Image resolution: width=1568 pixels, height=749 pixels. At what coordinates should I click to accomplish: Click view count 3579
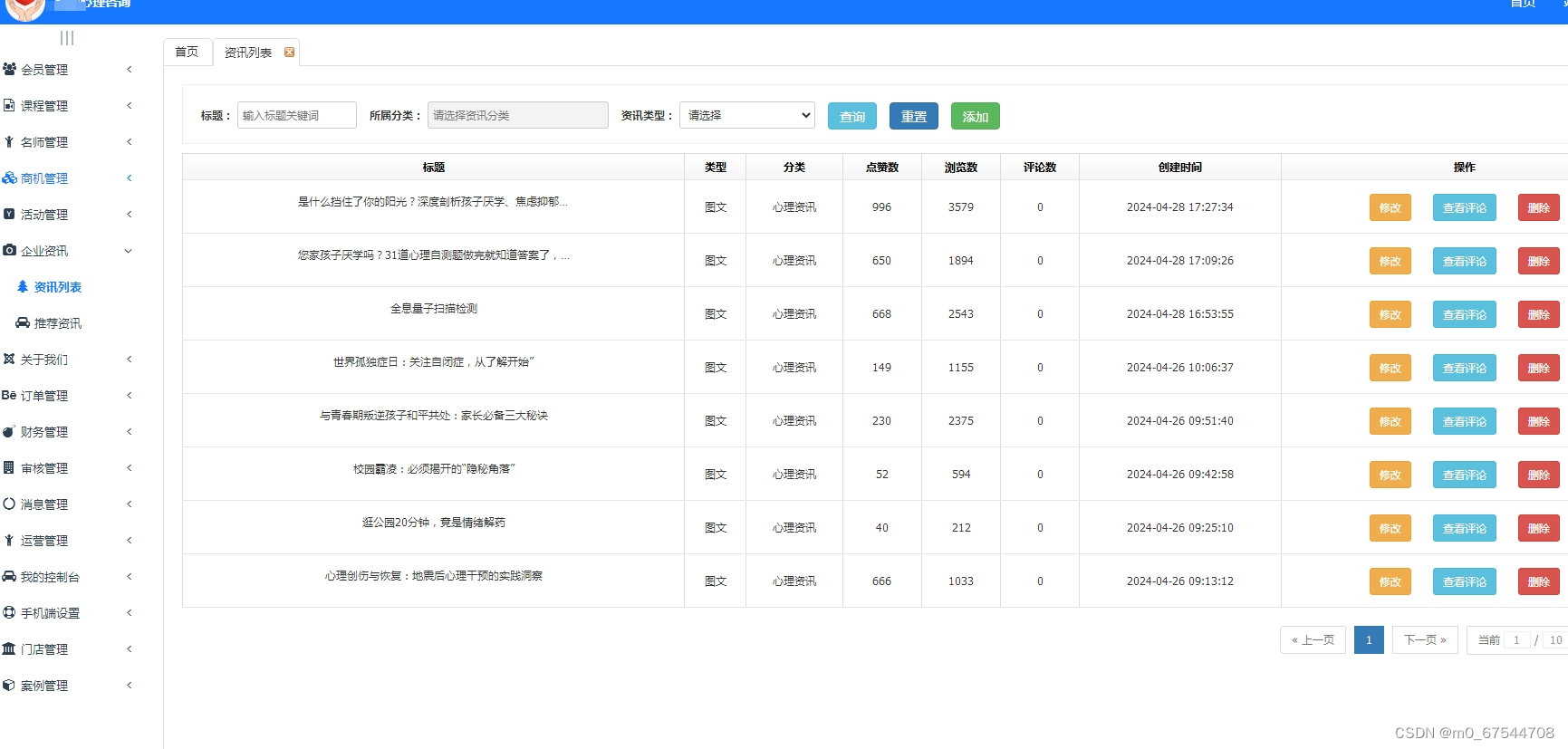click(961, 207)
